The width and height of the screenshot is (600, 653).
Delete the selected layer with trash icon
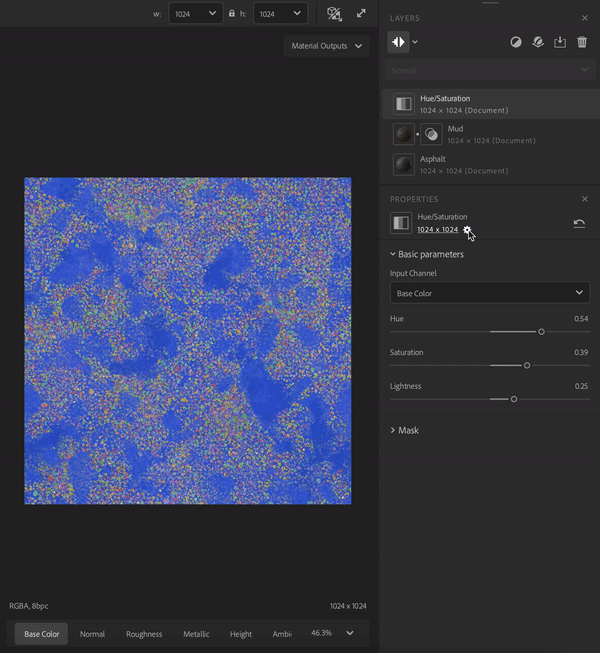(x=582, y=42)
